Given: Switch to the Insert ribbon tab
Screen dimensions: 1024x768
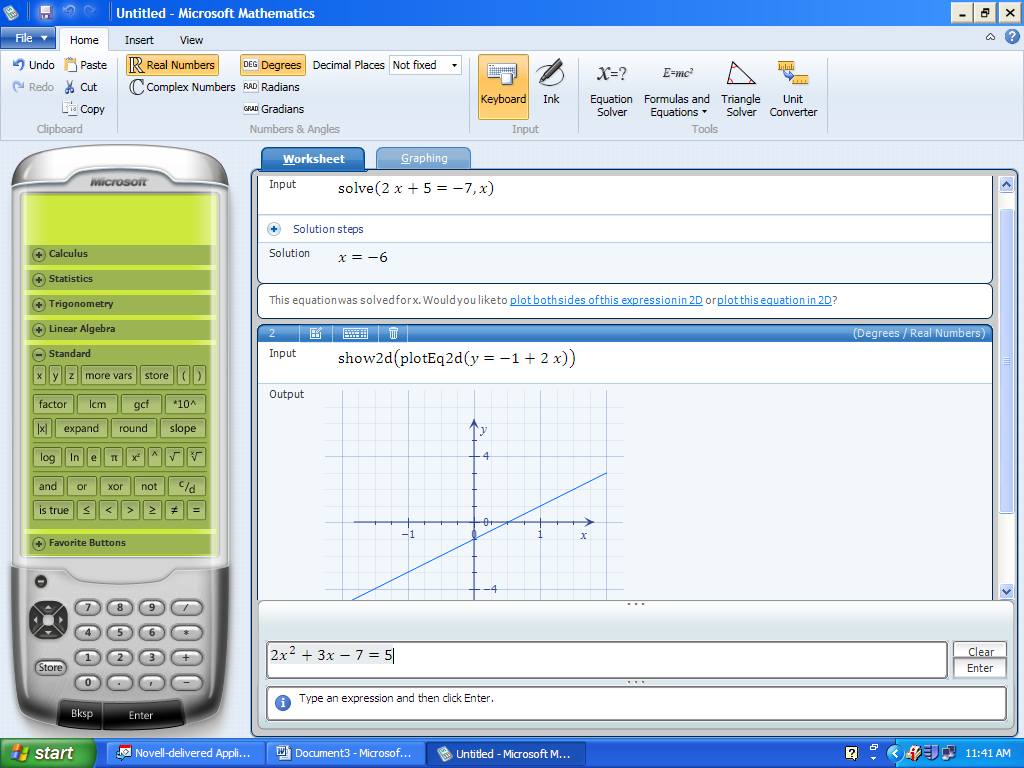Looking at the screenshot, I should pos(139,40).
